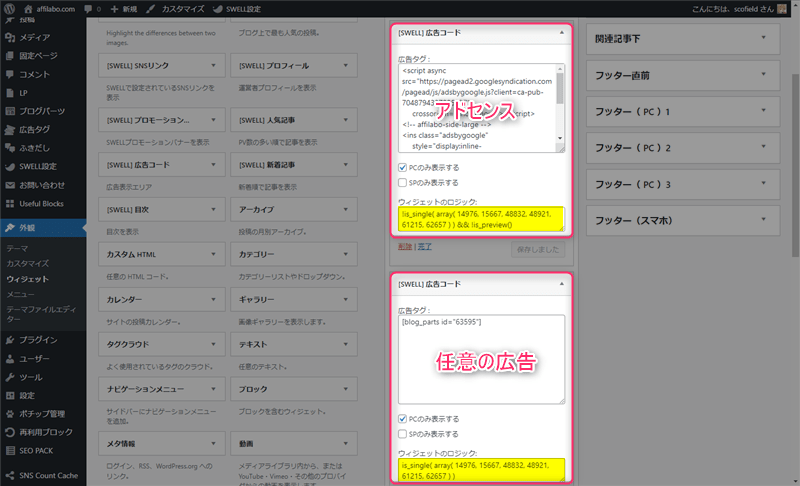Image resolution: width=800 pixels, height=486 pixels.
Task: Click the ブログパーツ sidebar icon
Action: [x=10, y=111]
